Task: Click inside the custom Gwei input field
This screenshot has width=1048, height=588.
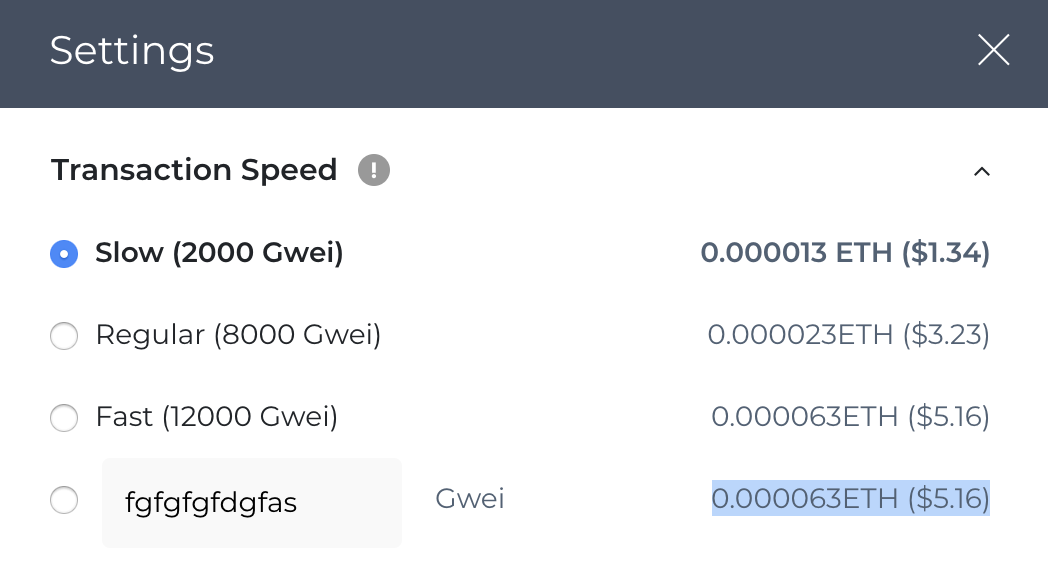Action: [x=251, y=500]
